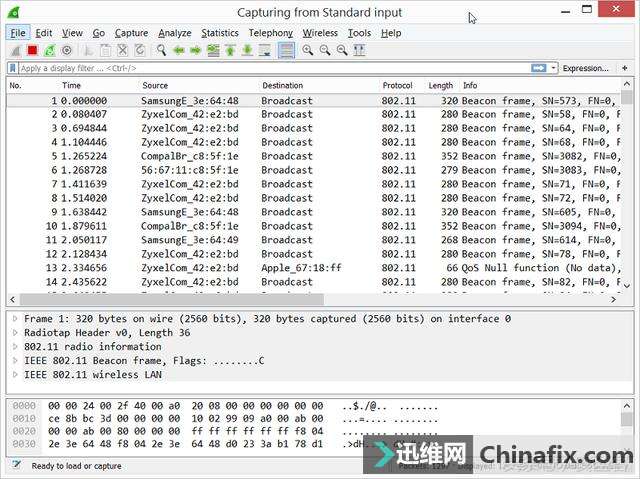Click the Expression... button
This screenshot has width=640, height=479.
(x=585, y=68)
